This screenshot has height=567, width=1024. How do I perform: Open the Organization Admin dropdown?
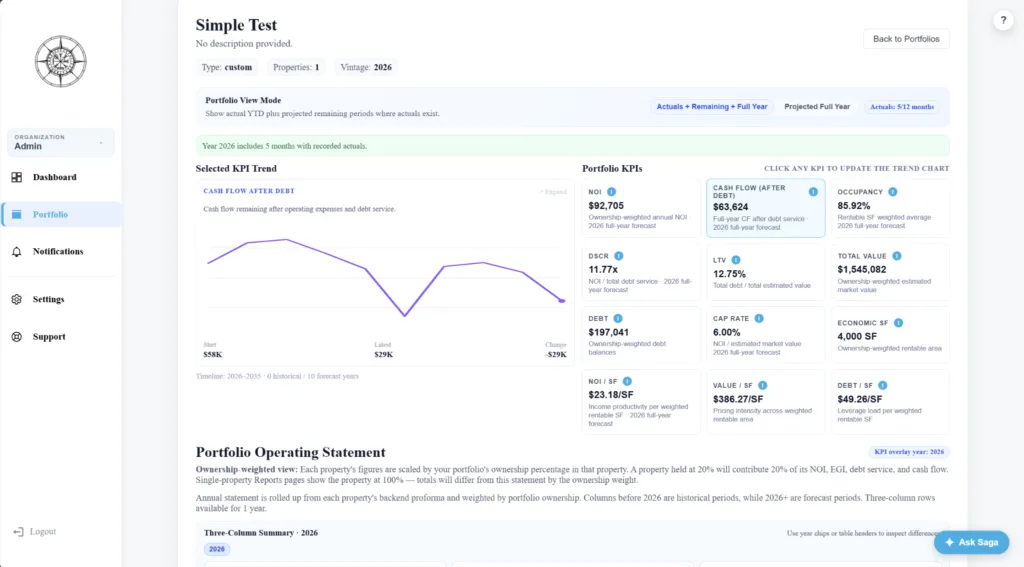coord(60,142)
